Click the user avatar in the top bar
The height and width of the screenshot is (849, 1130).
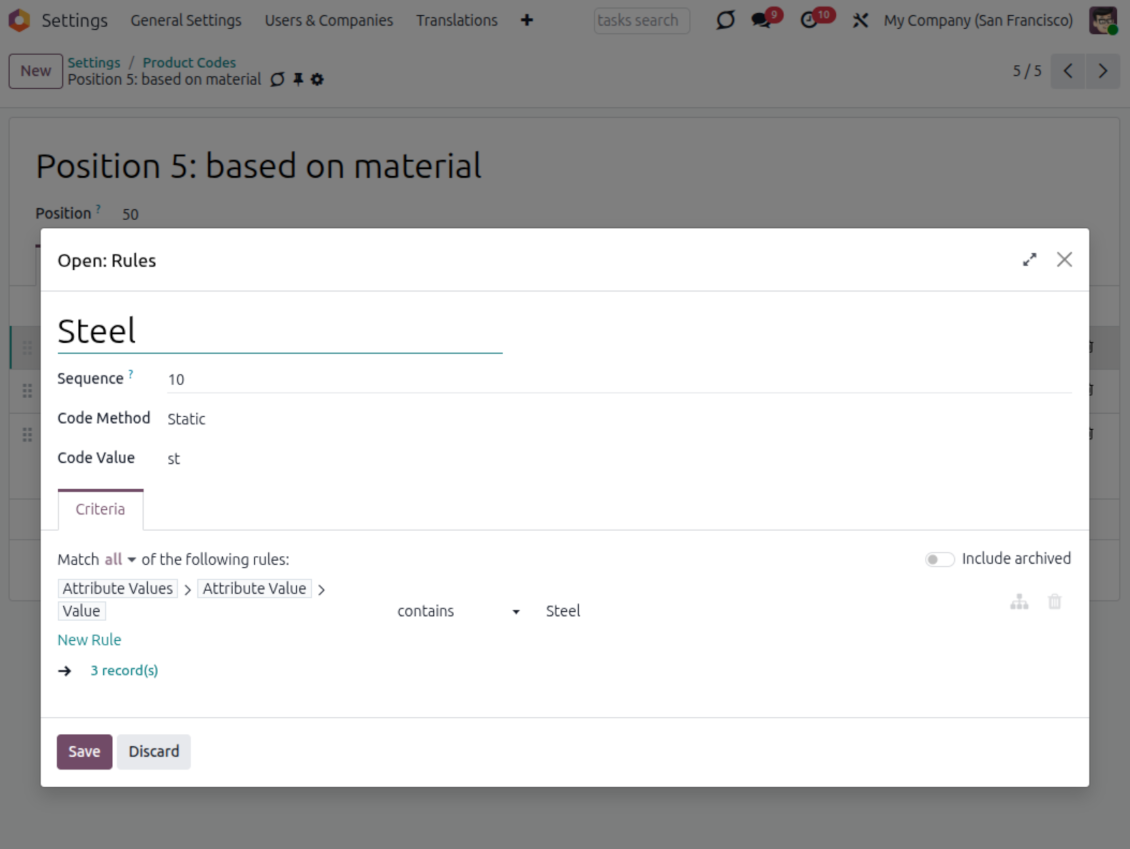pos(1102,20)
